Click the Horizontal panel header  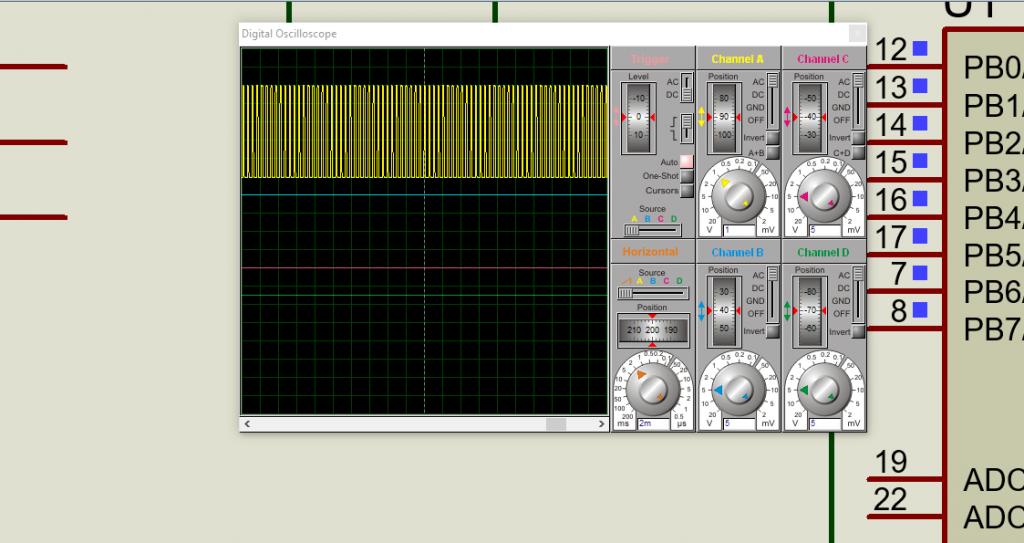point(652,252)
